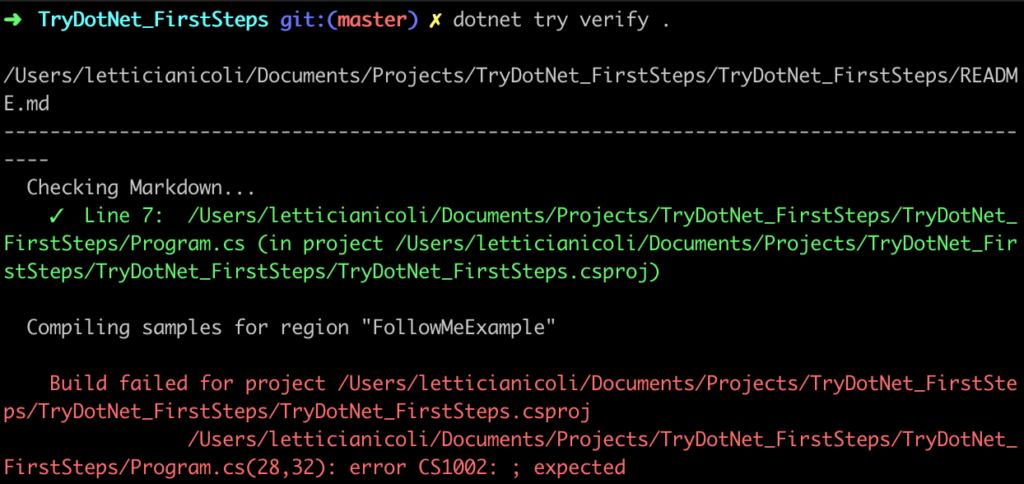Click the green prompt arrow icon
Screen dimensions: 1024x484
[14, 20]
